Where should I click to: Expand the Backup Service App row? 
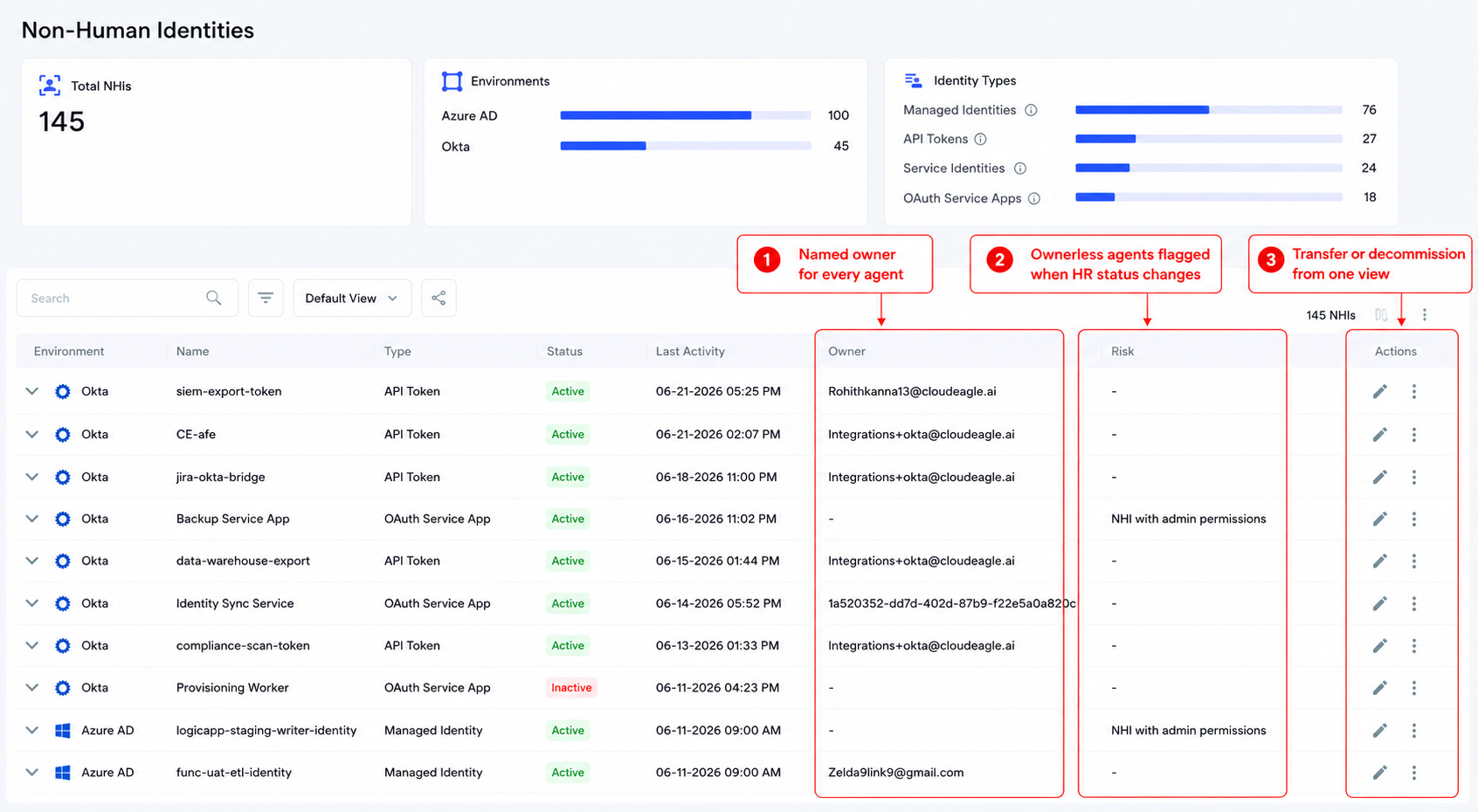(32, 519)
